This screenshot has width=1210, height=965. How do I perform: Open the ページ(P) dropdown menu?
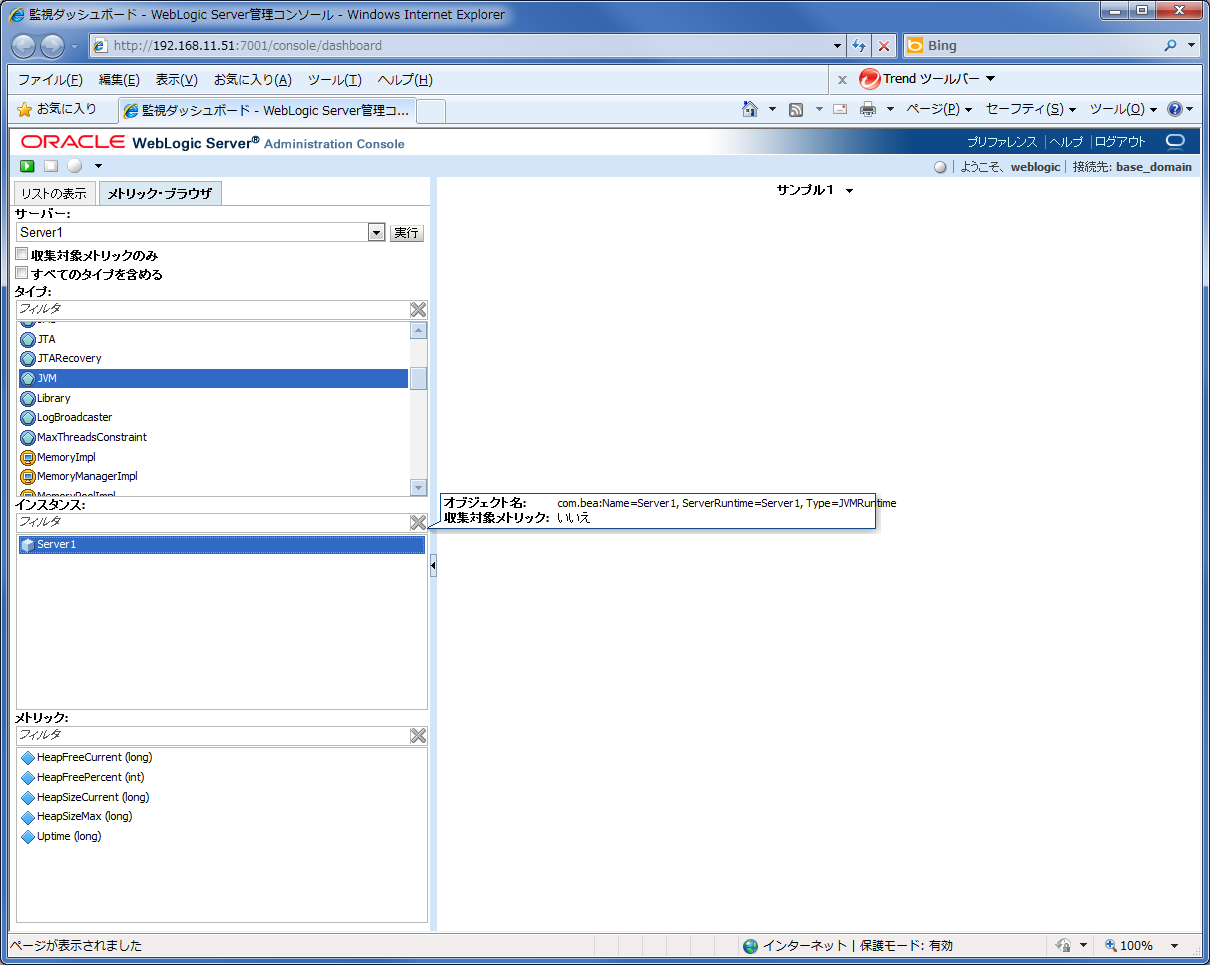pyautogui.click(x=940, y=109)
